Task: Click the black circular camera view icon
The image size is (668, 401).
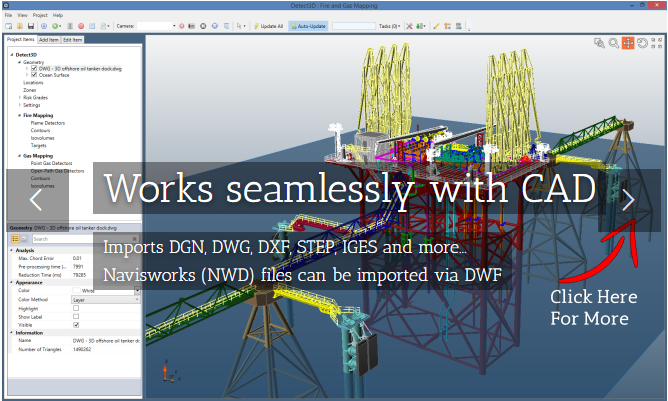Action: [x=203, y=26]
